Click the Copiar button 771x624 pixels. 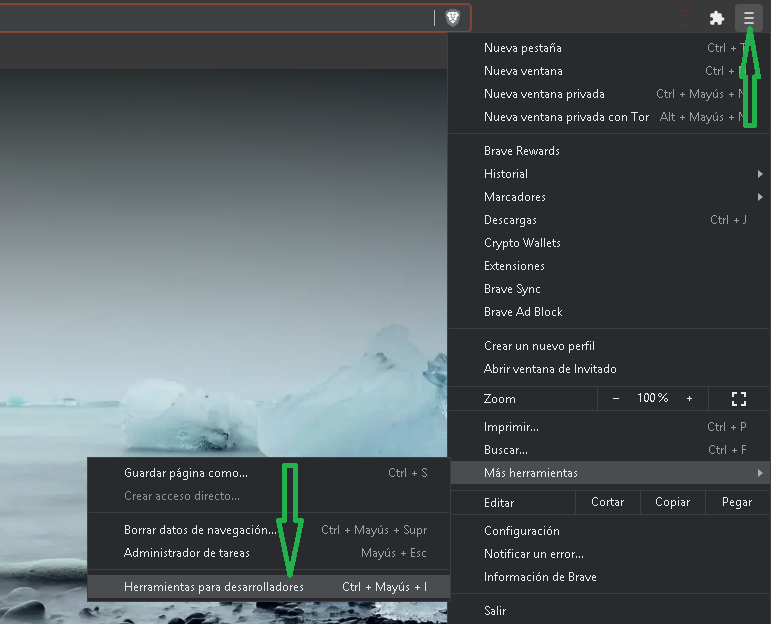pos(673,502)
